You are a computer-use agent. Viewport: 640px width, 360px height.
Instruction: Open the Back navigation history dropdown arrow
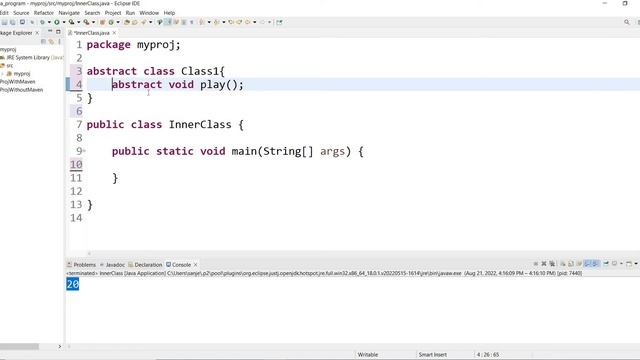click(x=254, y=22)
